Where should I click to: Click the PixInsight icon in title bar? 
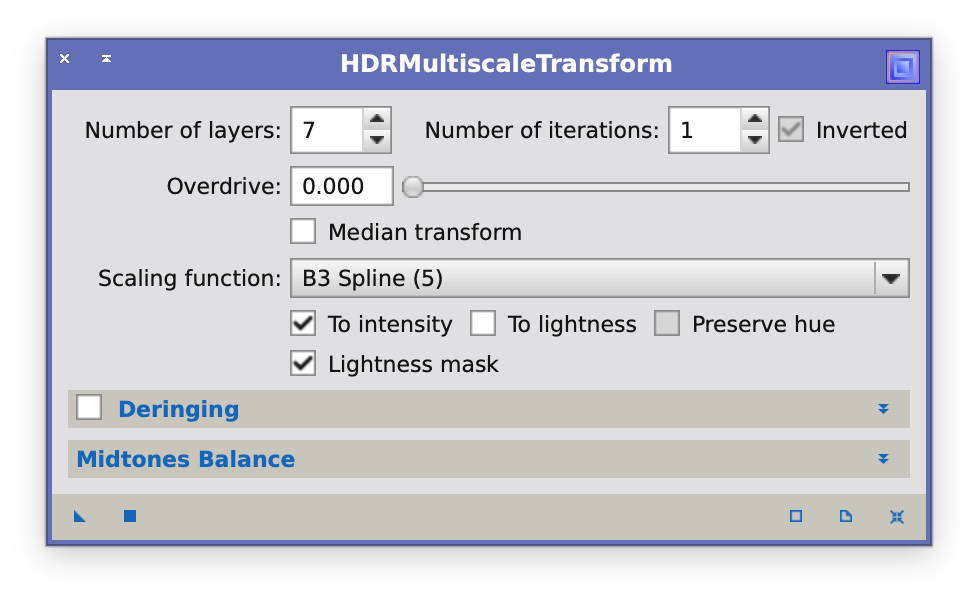(902, 67)
